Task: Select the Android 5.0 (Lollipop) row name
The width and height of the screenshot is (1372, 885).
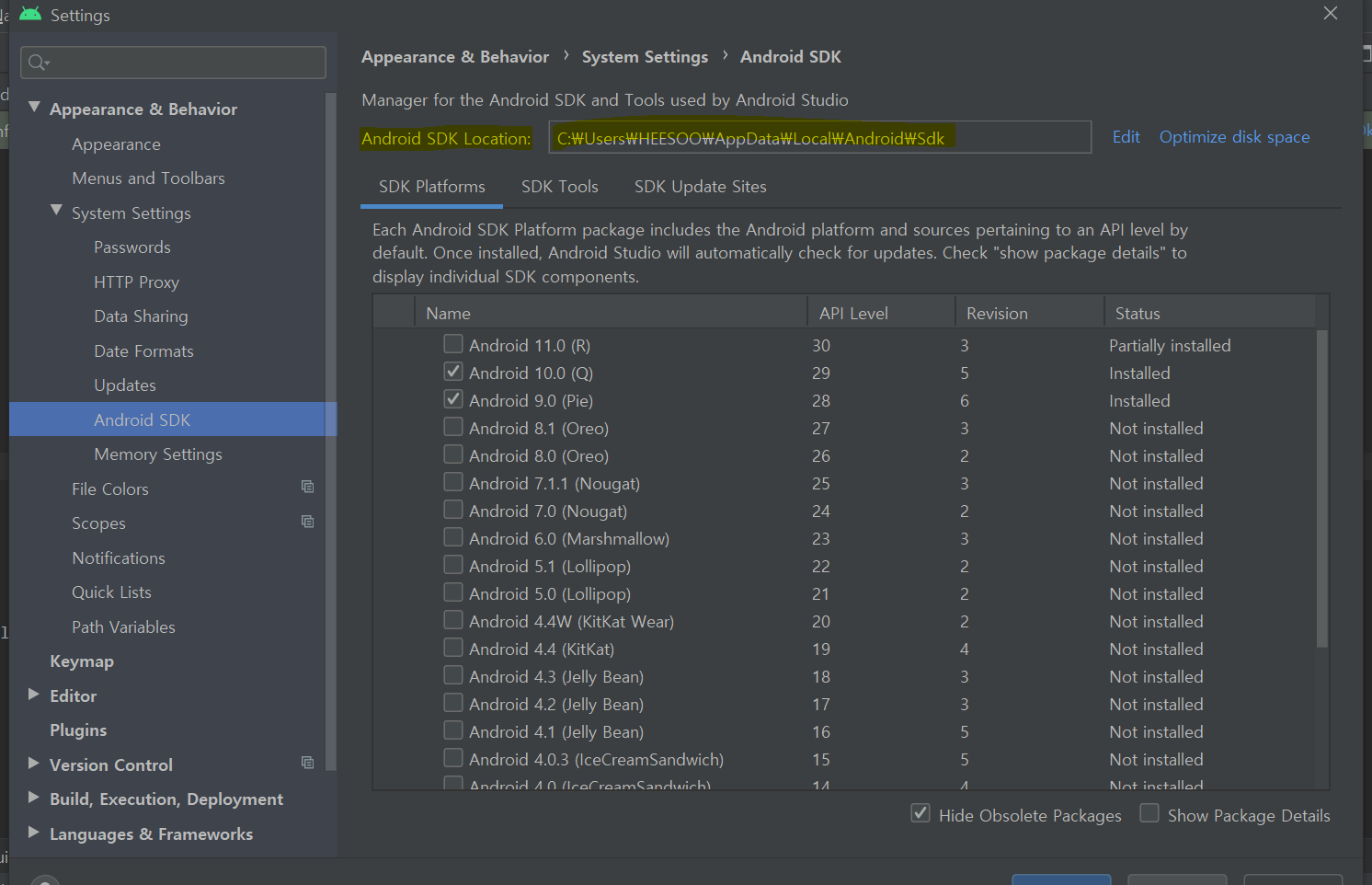Action: (x=550, y=594)
